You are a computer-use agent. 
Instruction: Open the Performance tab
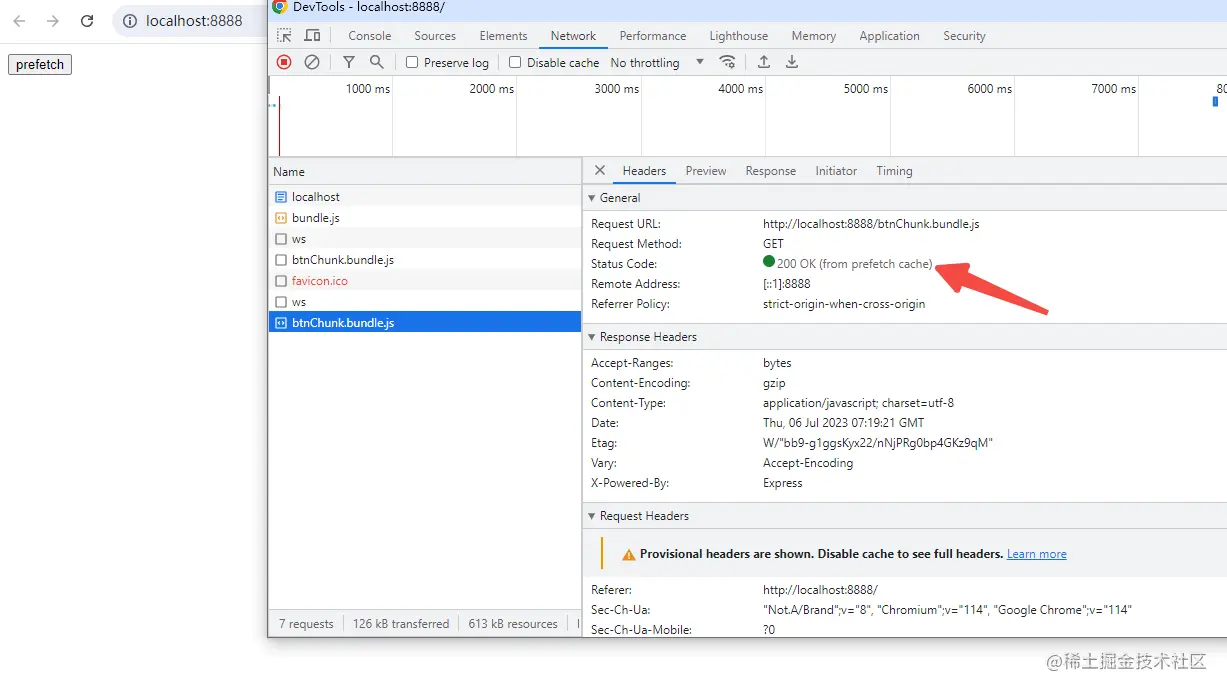pos(653,36)
